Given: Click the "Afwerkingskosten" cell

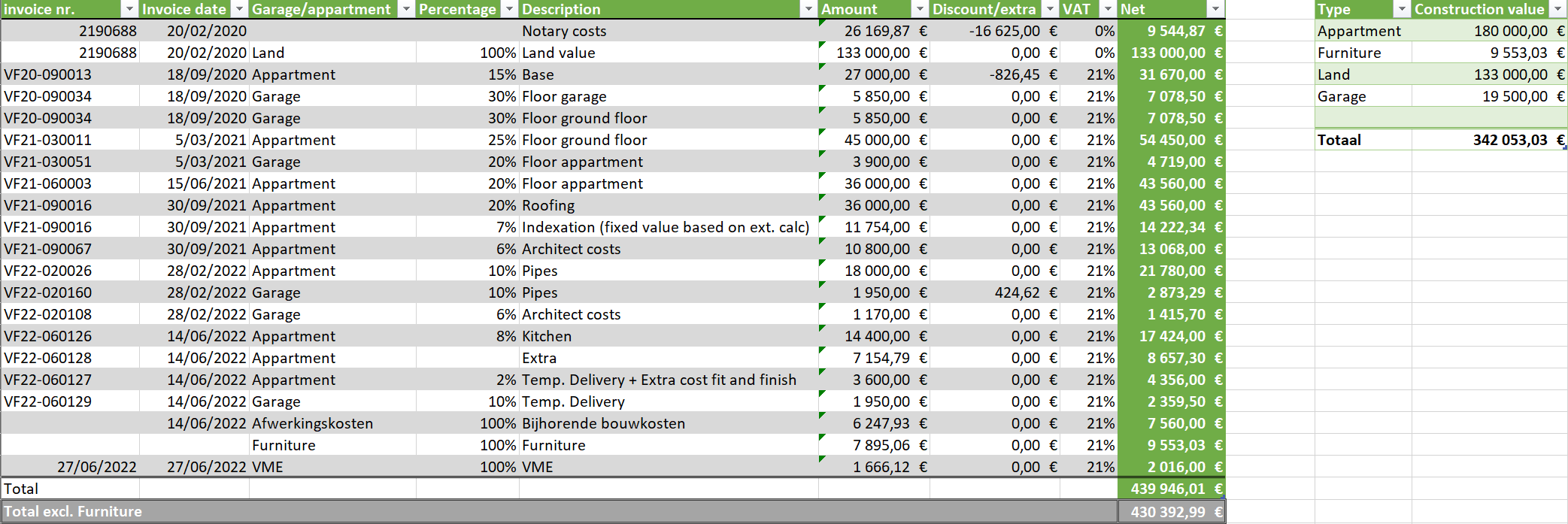Looking at the screenshot, I should (332, 423).
